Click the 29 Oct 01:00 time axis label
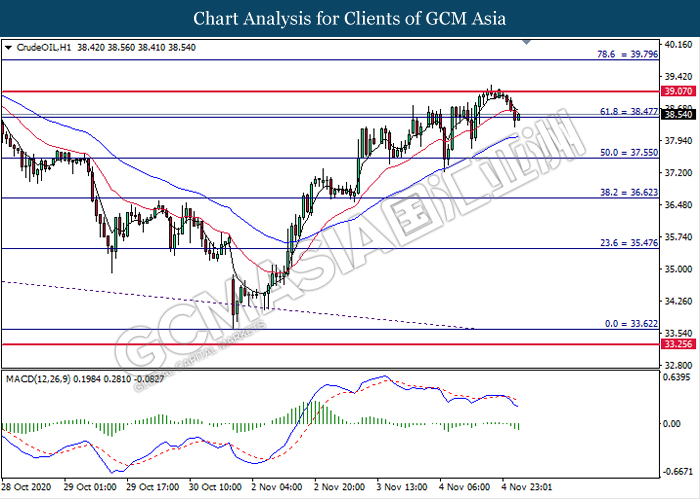Viewport: 700px width, 500px height. click(x=90, y=487)
